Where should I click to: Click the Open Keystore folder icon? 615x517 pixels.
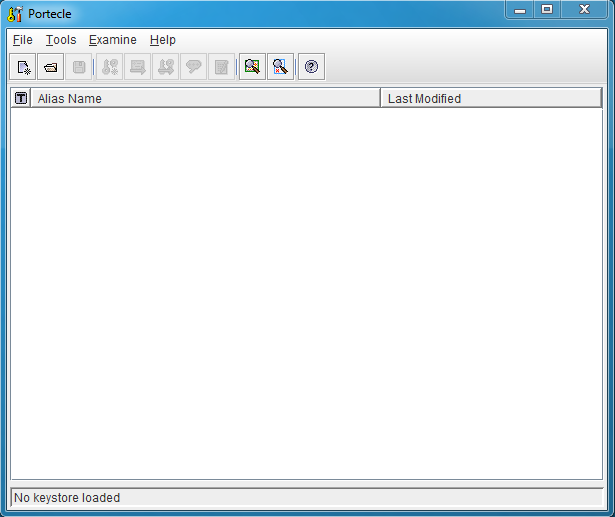51,67
